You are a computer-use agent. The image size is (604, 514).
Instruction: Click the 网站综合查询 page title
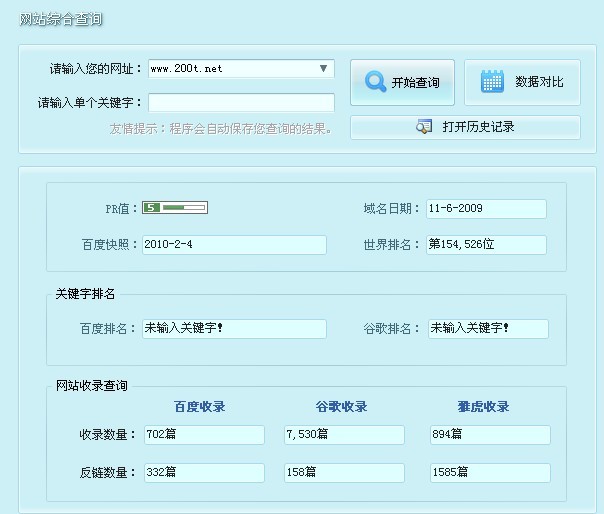click(x=61, y=19)
